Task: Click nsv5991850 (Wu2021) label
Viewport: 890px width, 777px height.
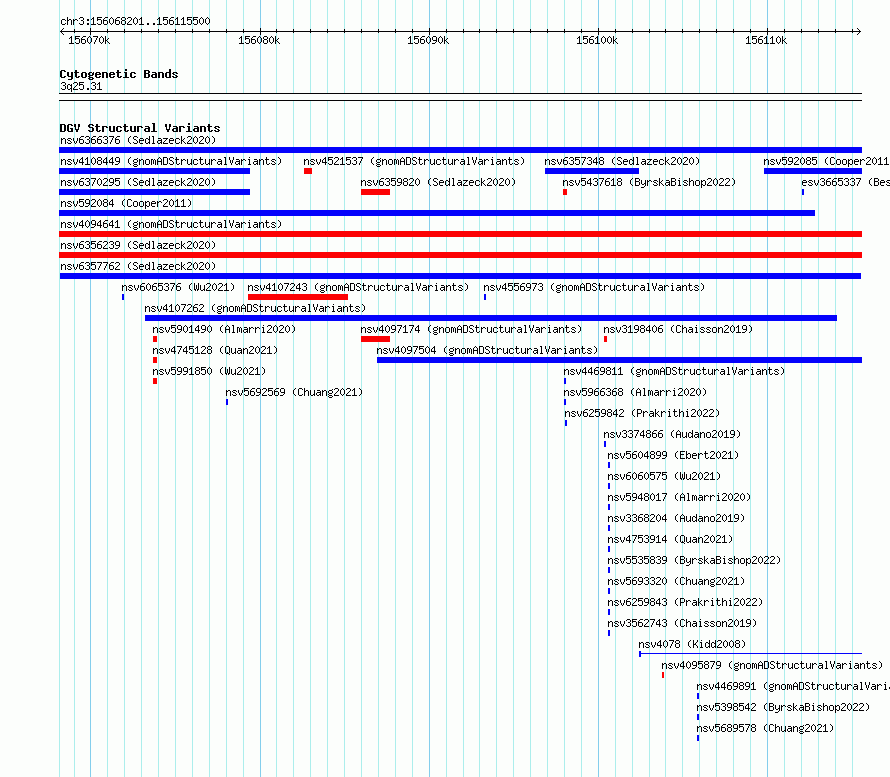Action: [x=209, y=371]
